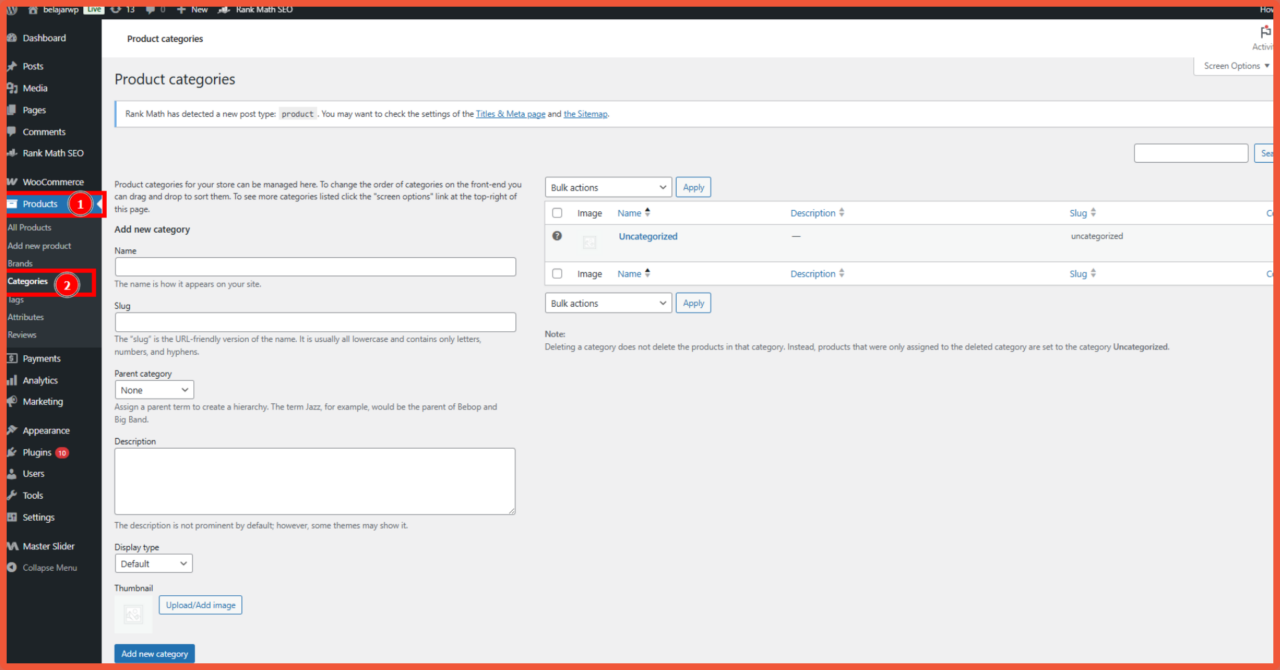
Task: Tick the select-all checkbox in table footer
Action: [x=557, y=274]
